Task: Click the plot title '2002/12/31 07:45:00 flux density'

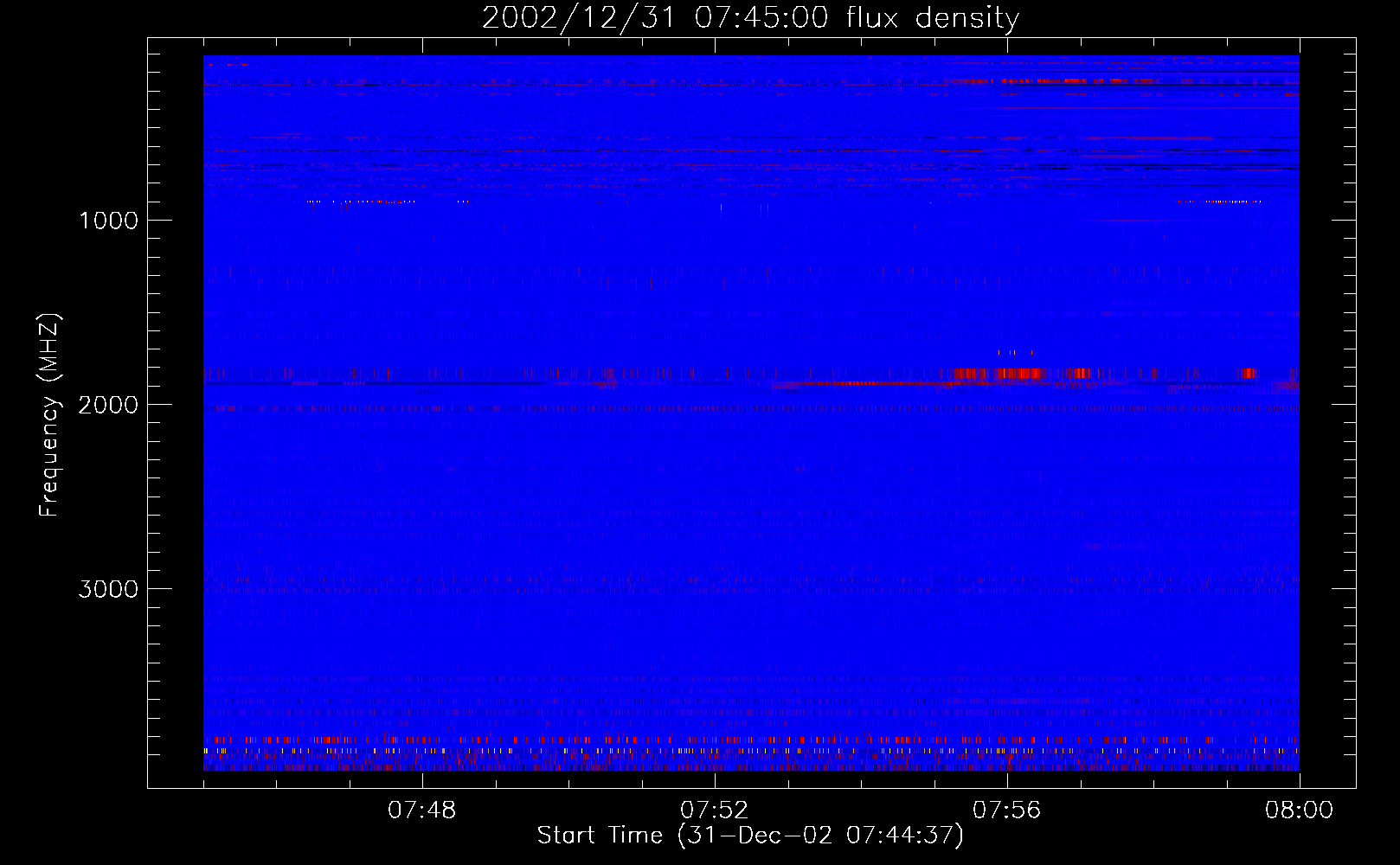Action: (750, 18)
